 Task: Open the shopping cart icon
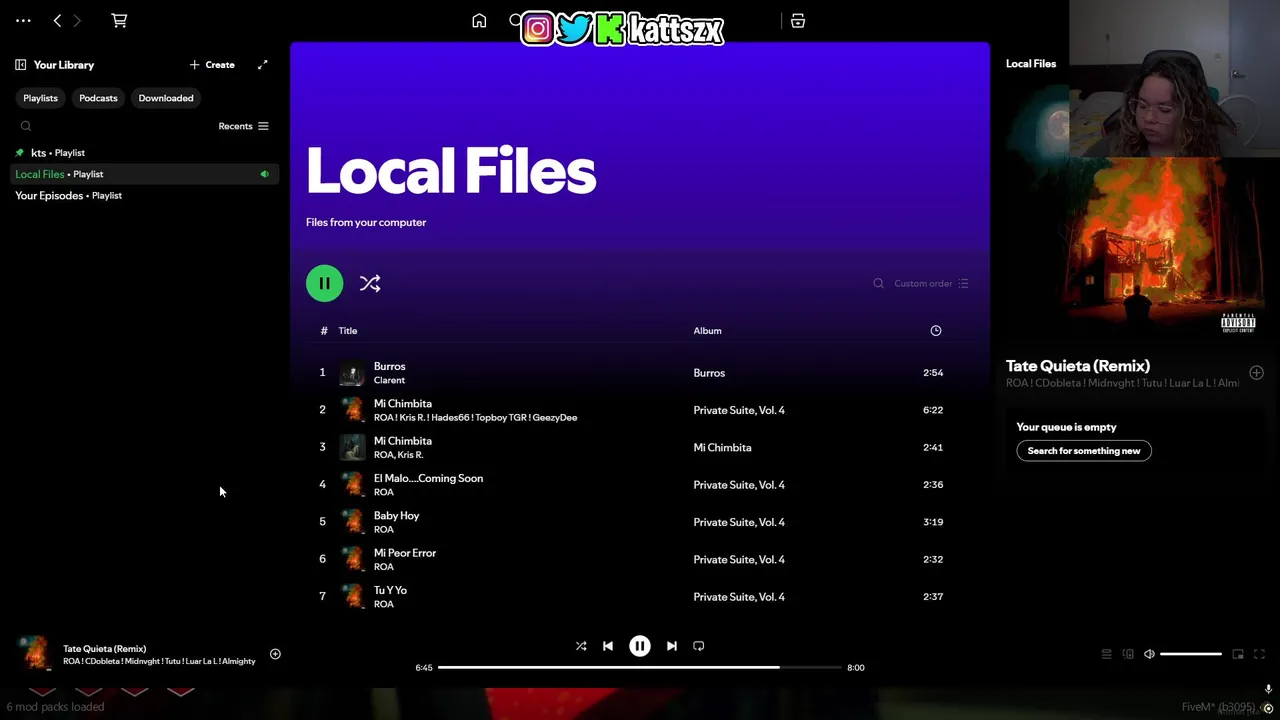(119, 20)
